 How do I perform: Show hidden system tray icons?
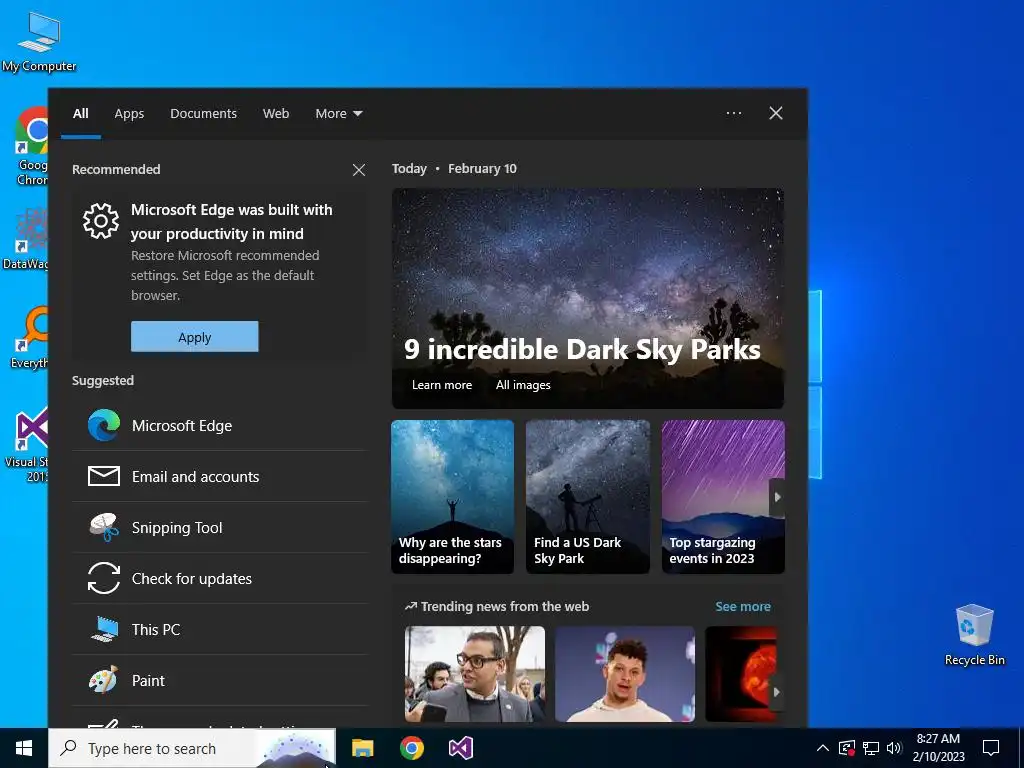click(x=822, y=748)
